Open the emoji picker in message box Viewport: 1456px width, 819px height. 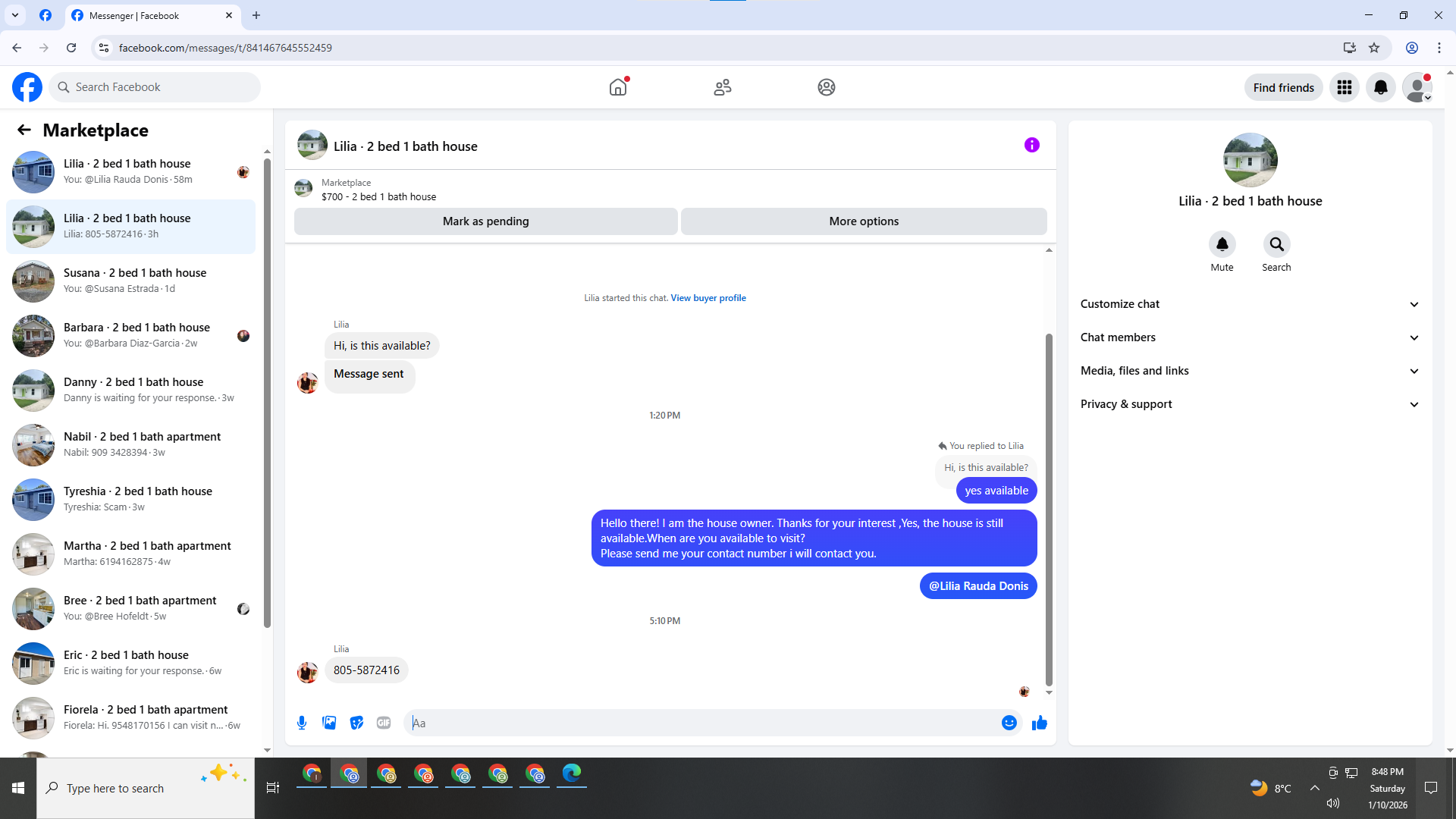(x=1009, y=723)
